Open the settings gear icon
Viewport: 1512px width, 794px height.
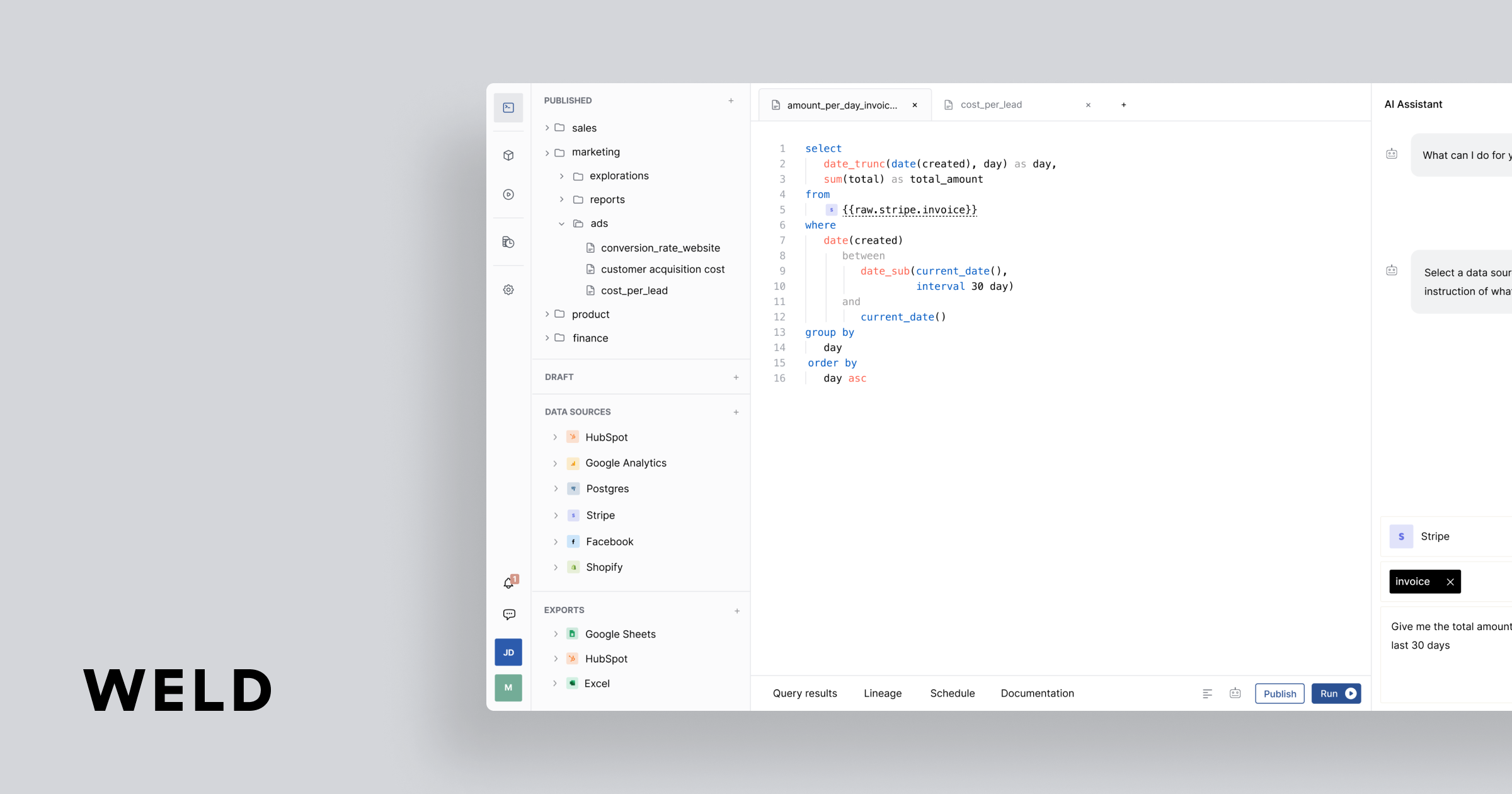click(508, 289)
